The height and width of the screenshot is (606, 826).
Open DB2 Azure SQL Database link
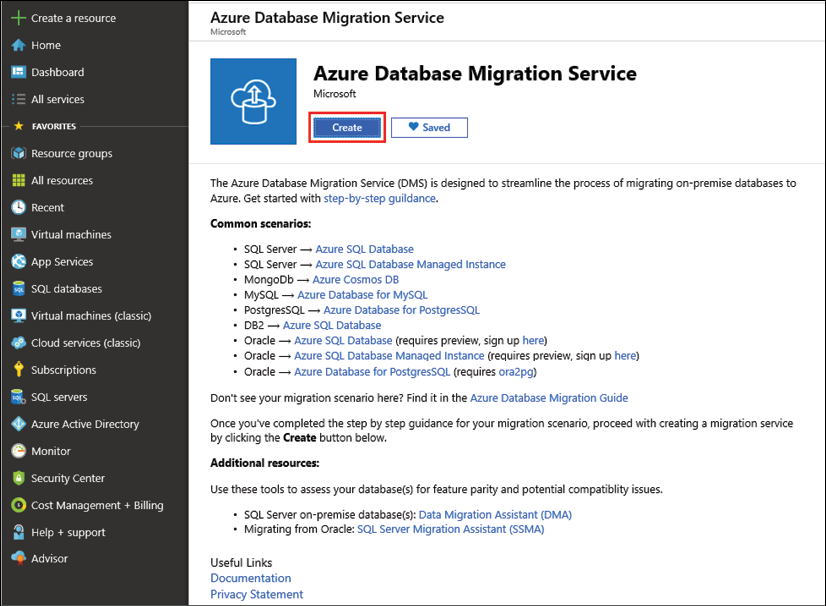click(332, 326)
